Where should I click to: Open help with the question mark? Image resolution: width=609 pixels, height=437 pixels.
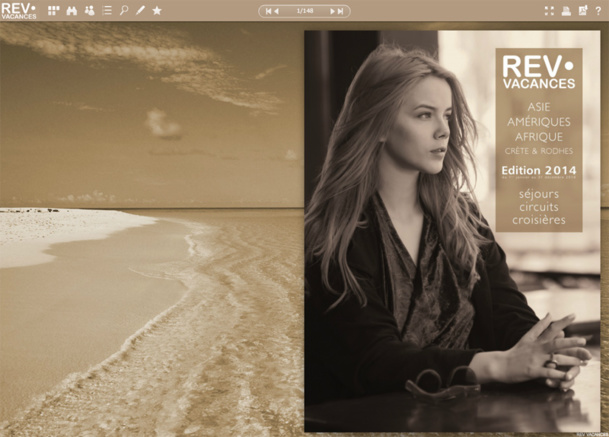tap(598, 10)
